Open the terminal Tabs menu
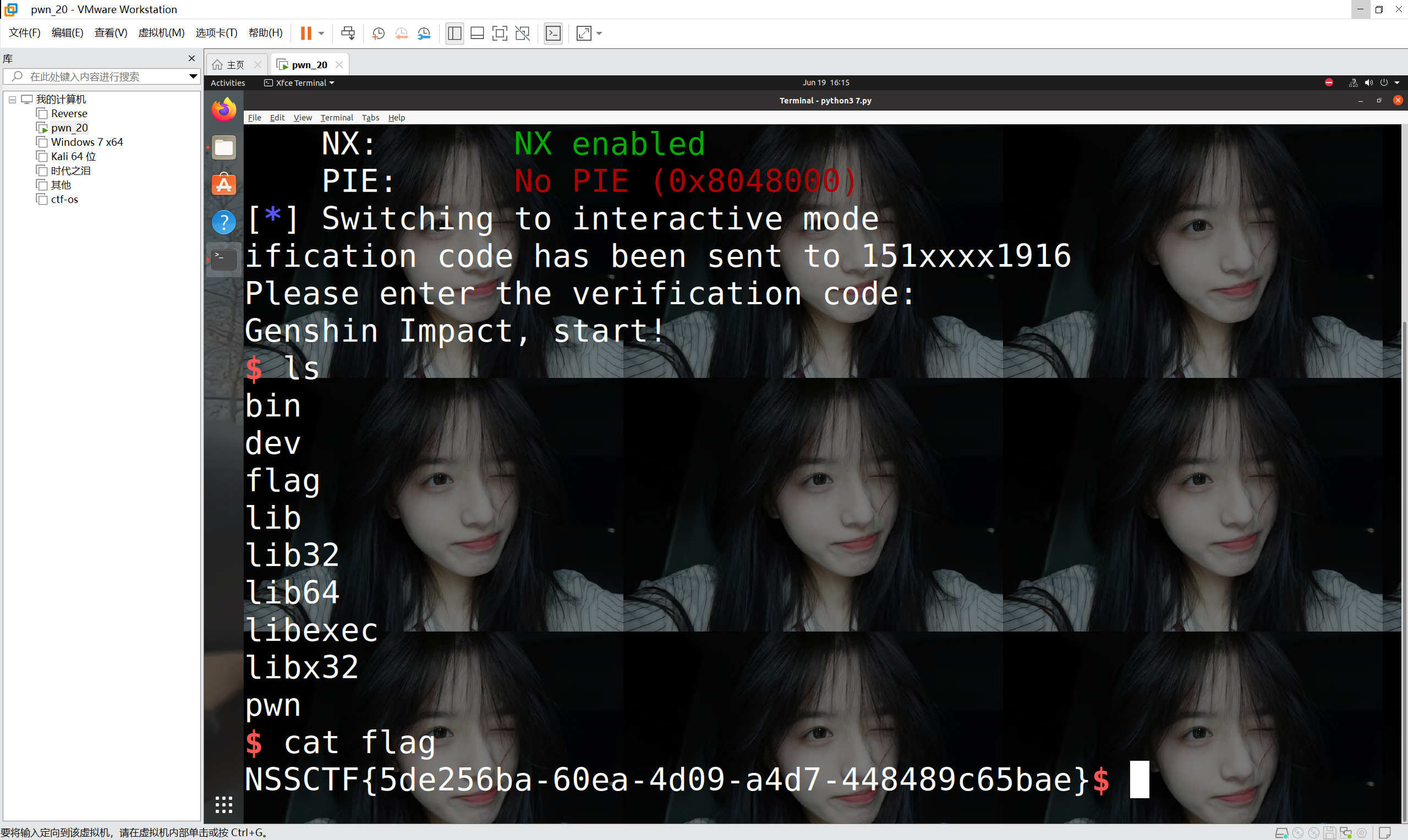1408x840 pixels. click(x=370, y=117)
